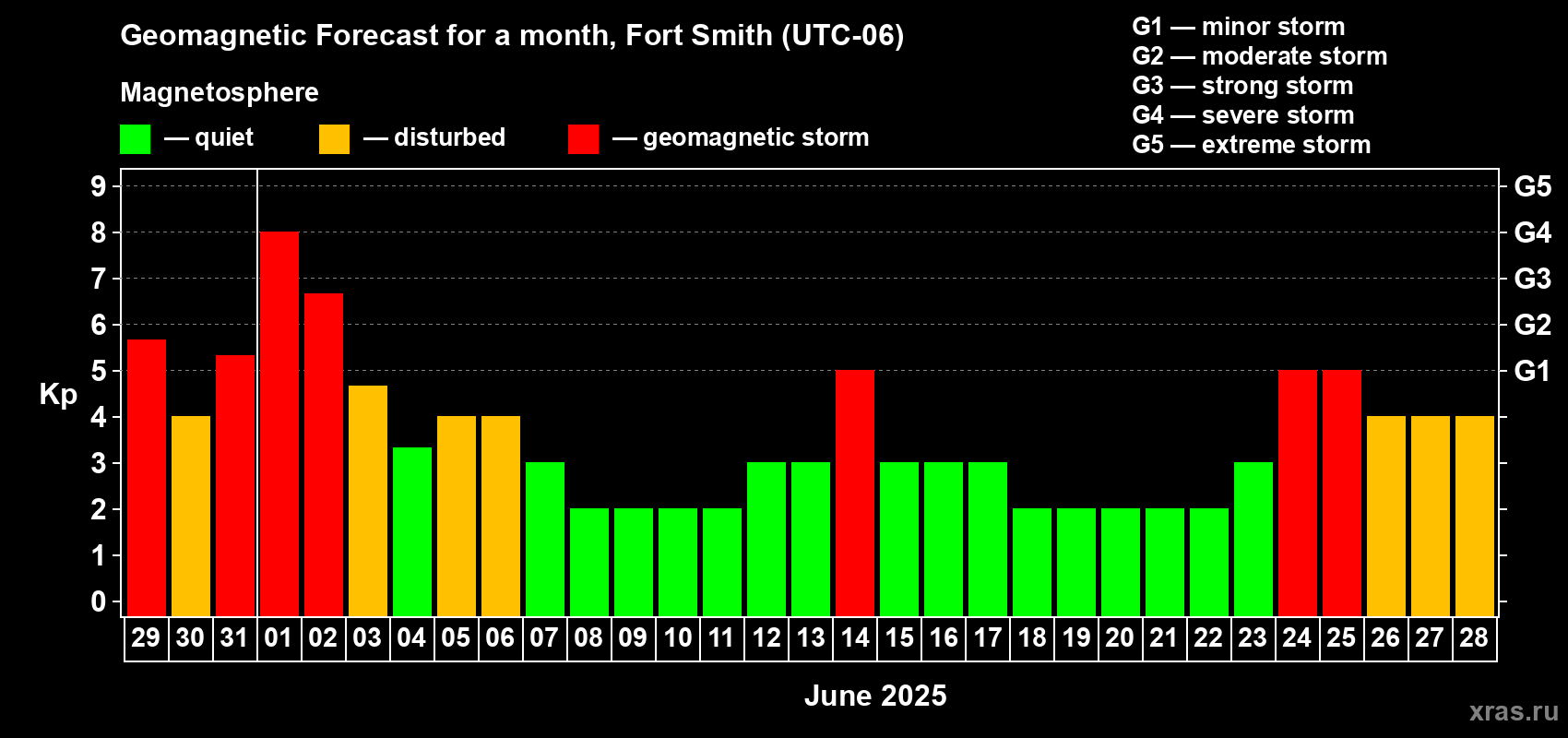Click the date label 29
The image size is (1568, 738).
click(146, 638)
